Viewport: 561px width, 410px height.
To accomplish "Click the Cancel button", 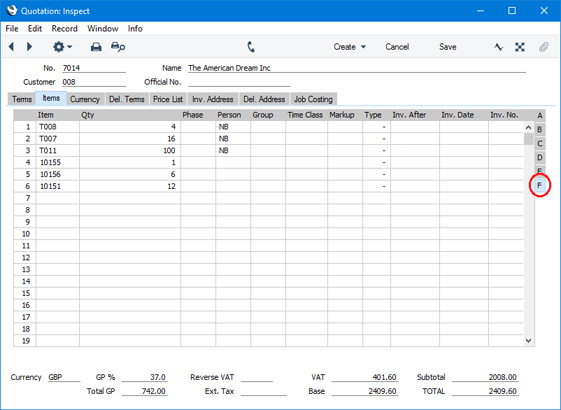I will [397, 47].
